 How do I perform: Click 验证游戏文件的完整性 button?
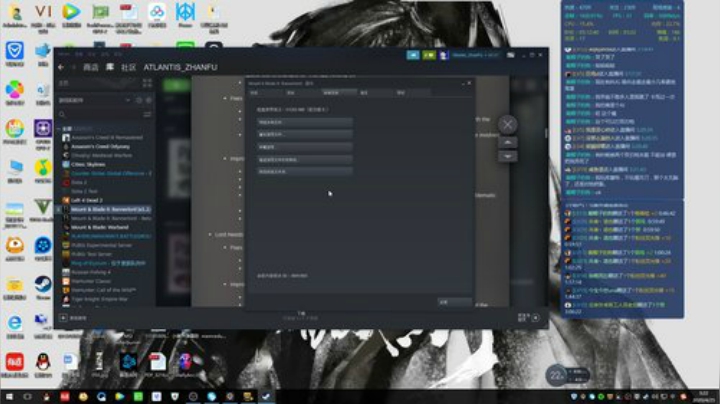pyautogui.click(x=305, y=159)
